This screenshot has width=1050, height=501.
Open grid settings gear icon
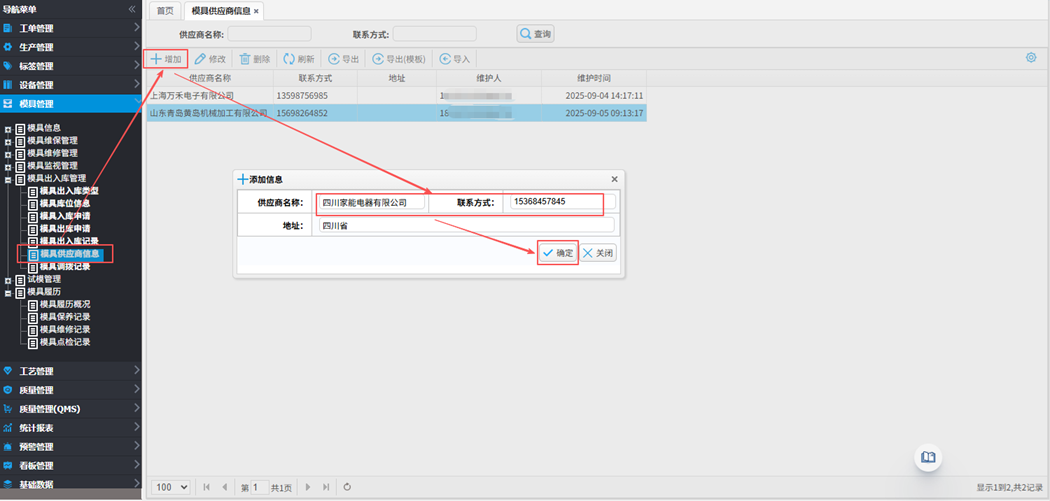point(1031,58)
